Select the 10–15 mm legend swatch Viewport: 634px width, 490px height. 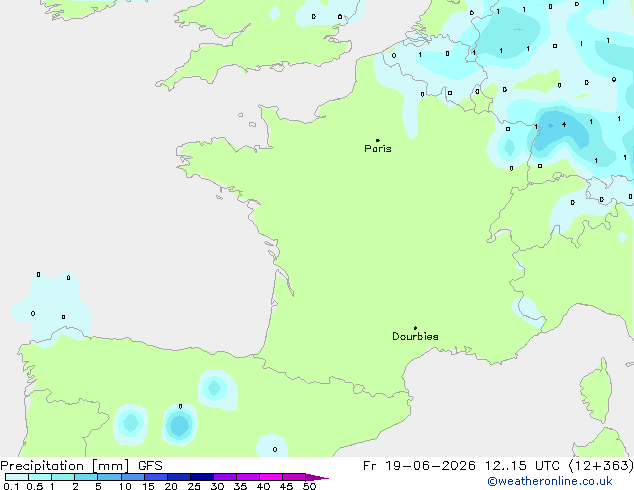pos(132,477)
